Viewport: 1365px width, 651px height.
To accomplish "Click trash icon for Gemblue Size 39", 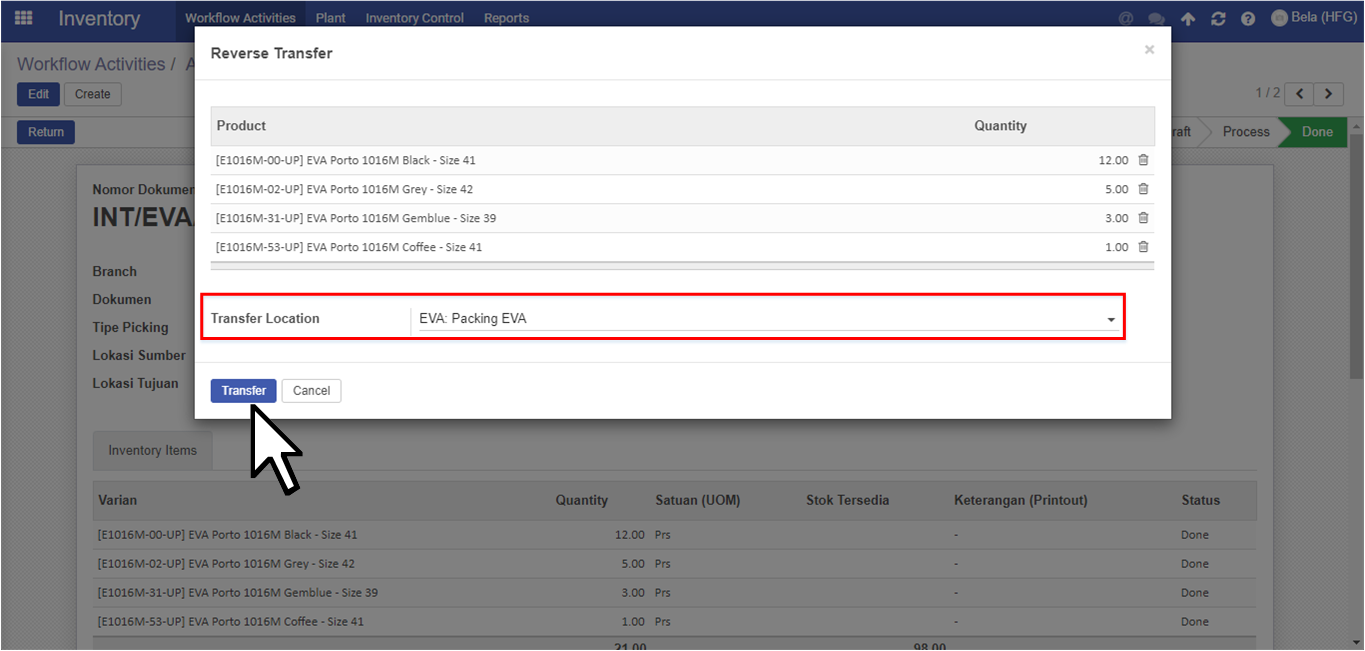I will point(1143,218).
